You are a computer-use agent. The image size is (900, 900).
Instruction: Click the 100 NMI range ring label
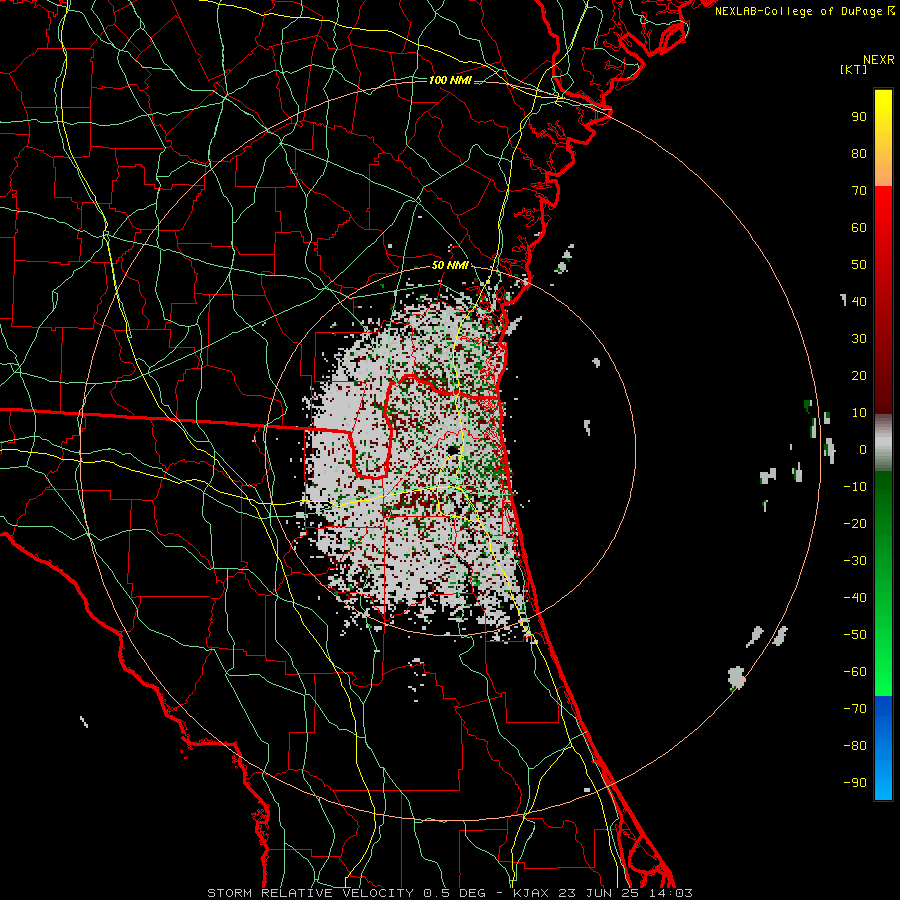click(x=450, y=80)
